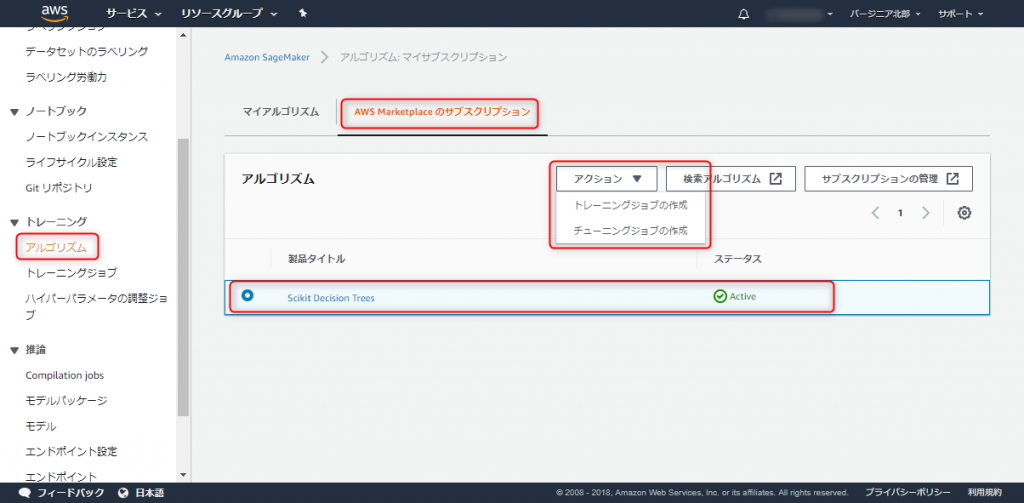The height and width of the screenshot is (503, 1024).
Task: Open ラベリング労働力 in sidebar
Action: click(x=66, y=77)
